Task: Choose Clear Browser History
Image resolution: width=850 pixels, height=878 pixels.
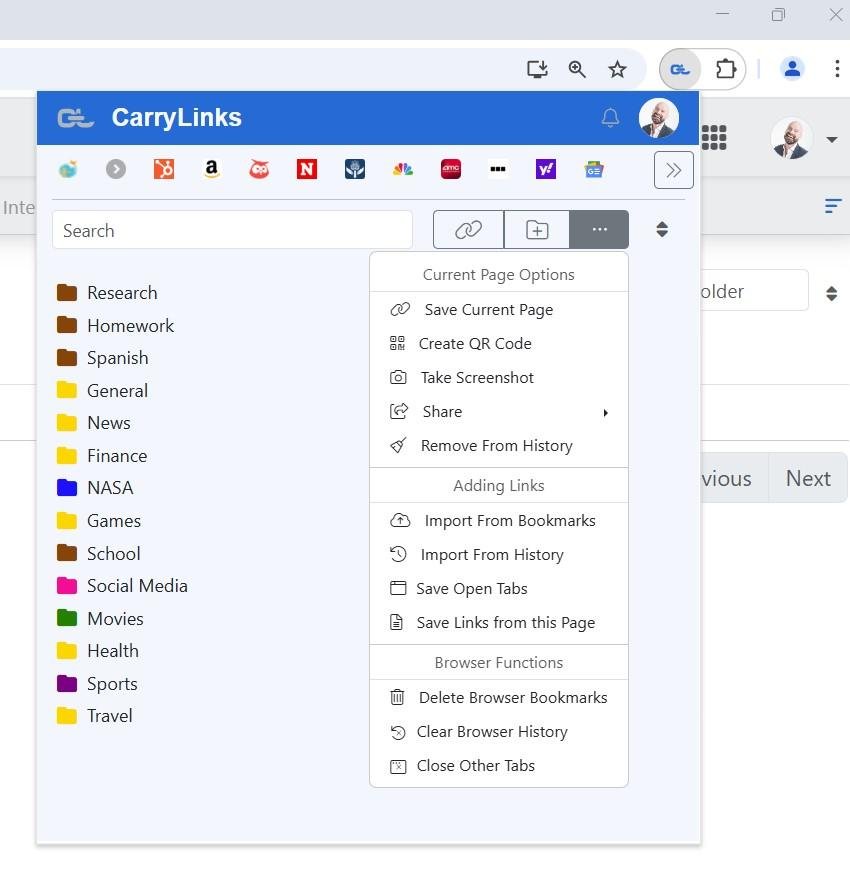Action: tap(499, 732)
